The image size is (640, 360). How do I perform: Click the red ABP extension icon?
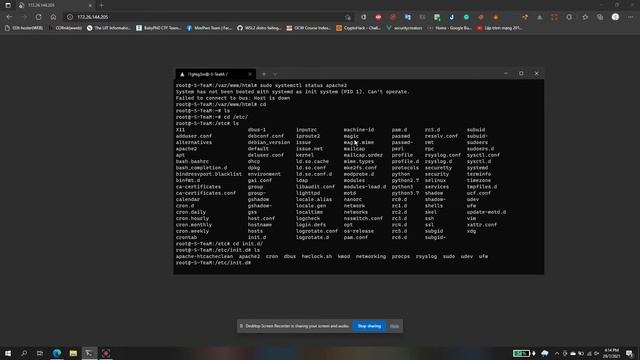pyautogui.click(x=378, y=17)
